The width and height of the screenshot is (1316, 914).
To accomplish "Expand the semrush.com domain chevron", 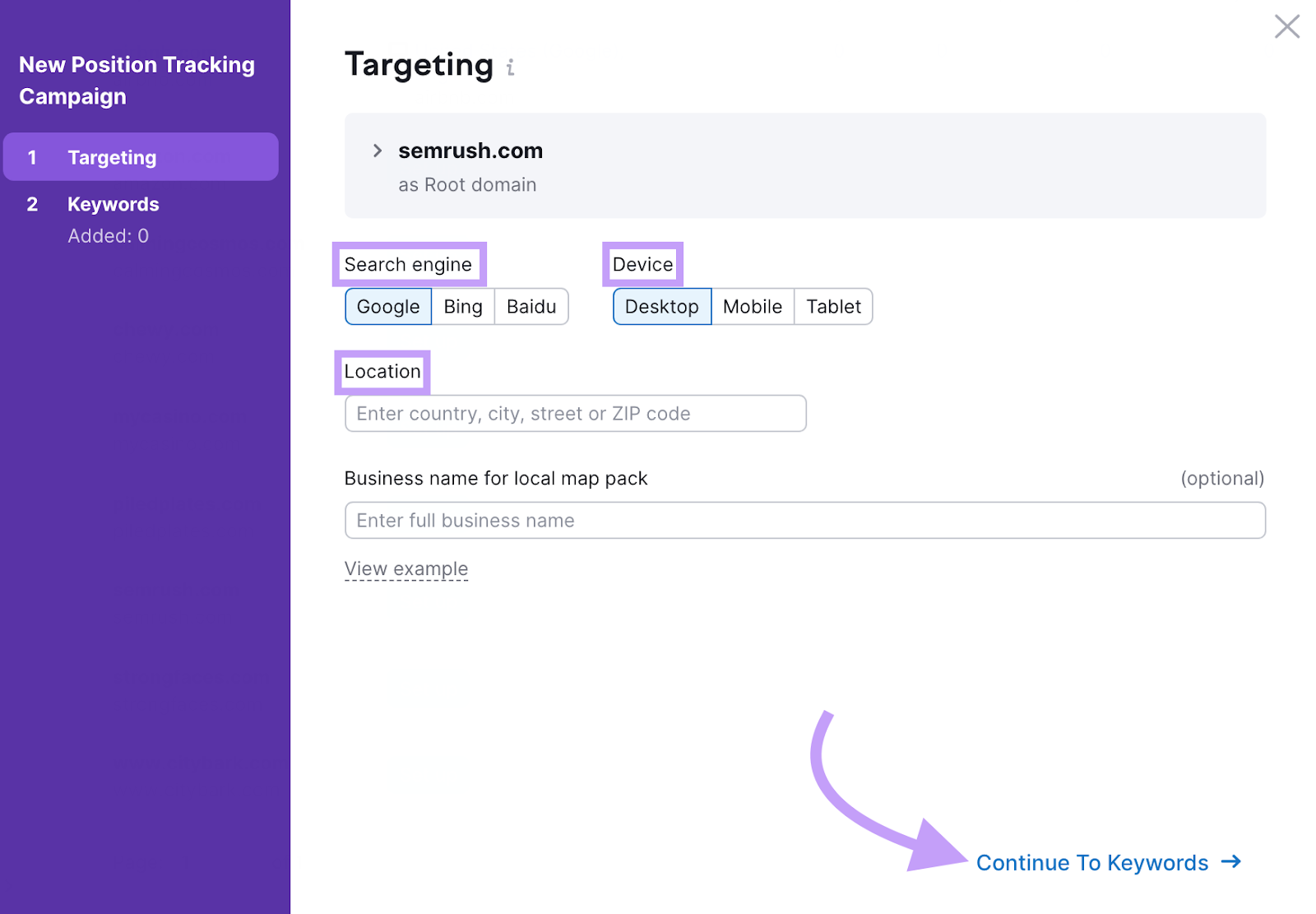I will coord(378,151).
